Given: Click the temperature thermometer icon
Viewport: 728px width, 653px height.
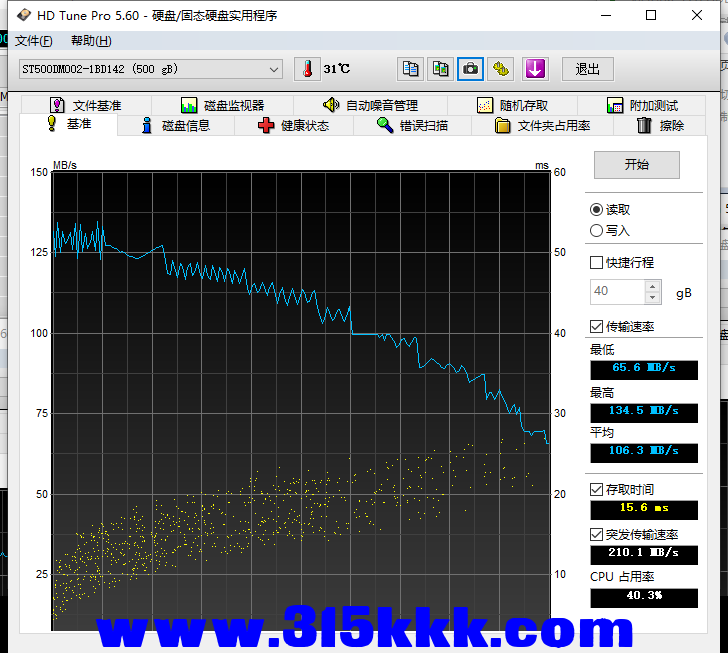Looking at the screenshot, I should [308, 69].
